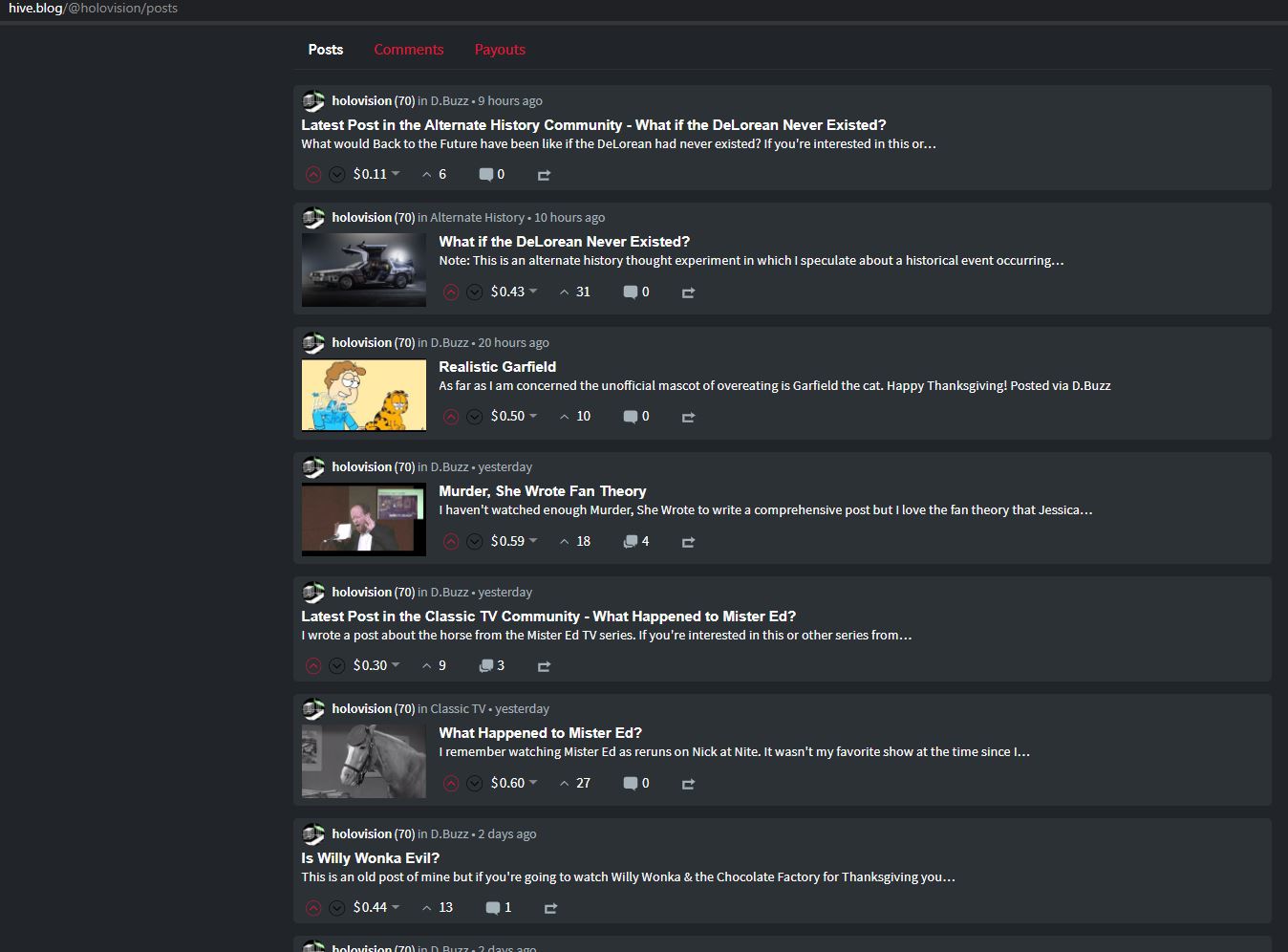Expand the $0.30 payout details dropdown
This screenshot has width=1288, height=952.
pos(376,665)
